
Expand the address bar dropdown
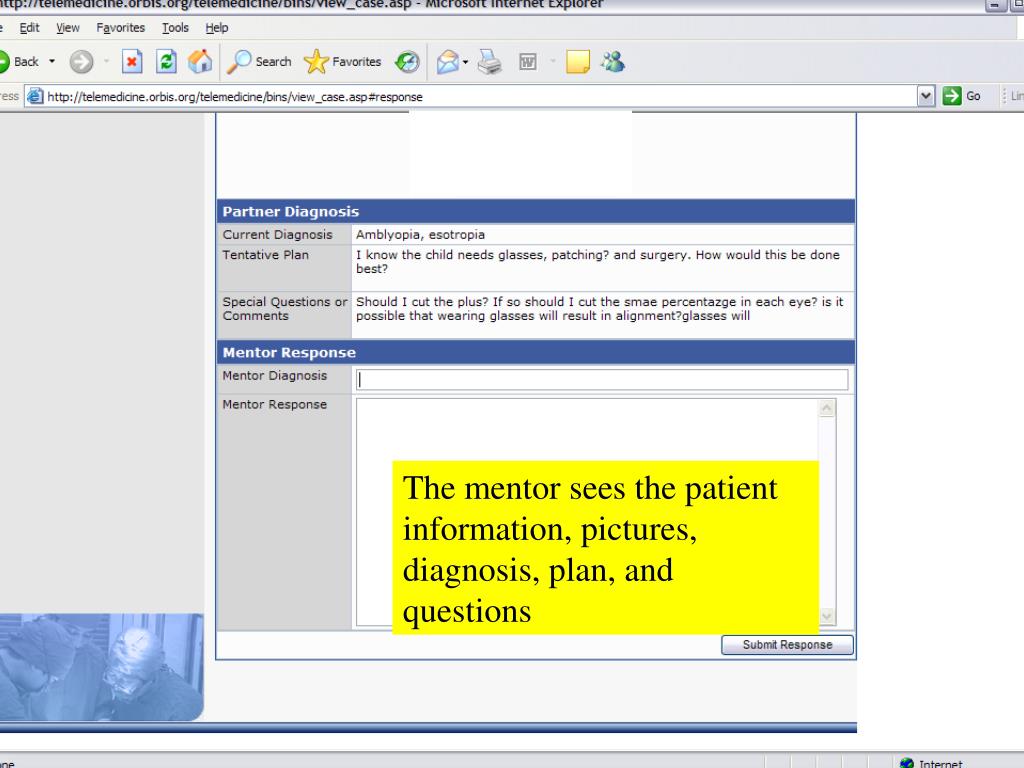[925, 97]
